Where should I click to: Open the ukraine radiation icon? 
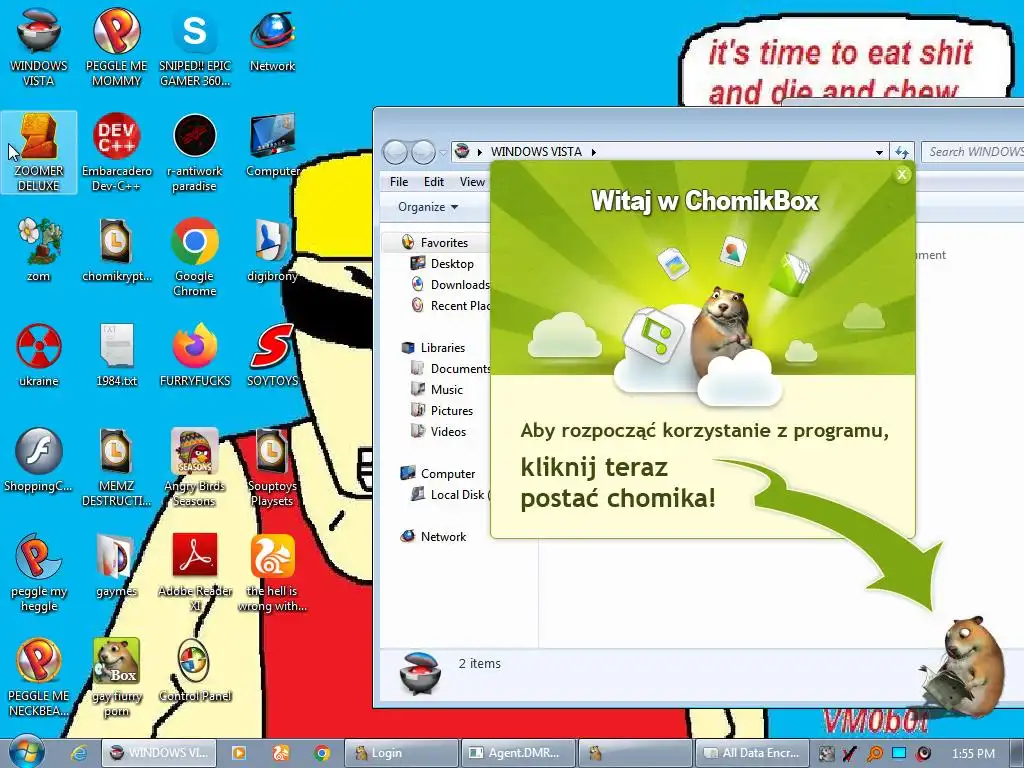39,355
